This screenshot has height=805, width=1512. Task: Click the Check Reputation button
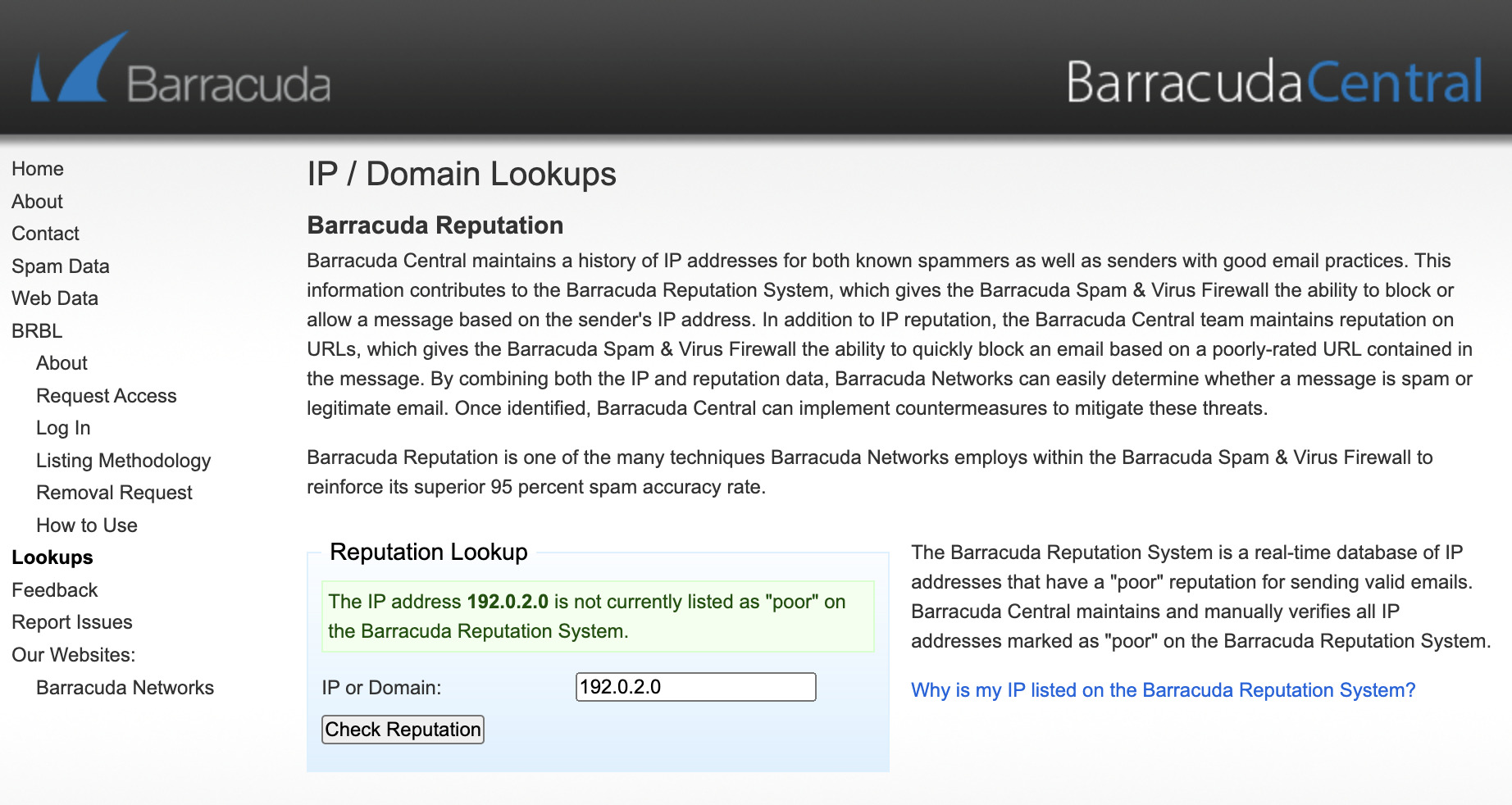[x=402, y=729]
